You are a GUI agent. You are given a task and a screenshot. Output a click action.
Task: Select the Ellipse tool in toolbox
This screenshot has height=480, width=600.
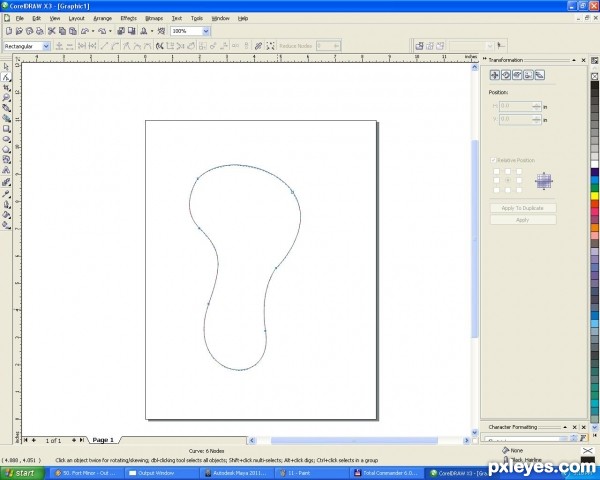[6, 139]
